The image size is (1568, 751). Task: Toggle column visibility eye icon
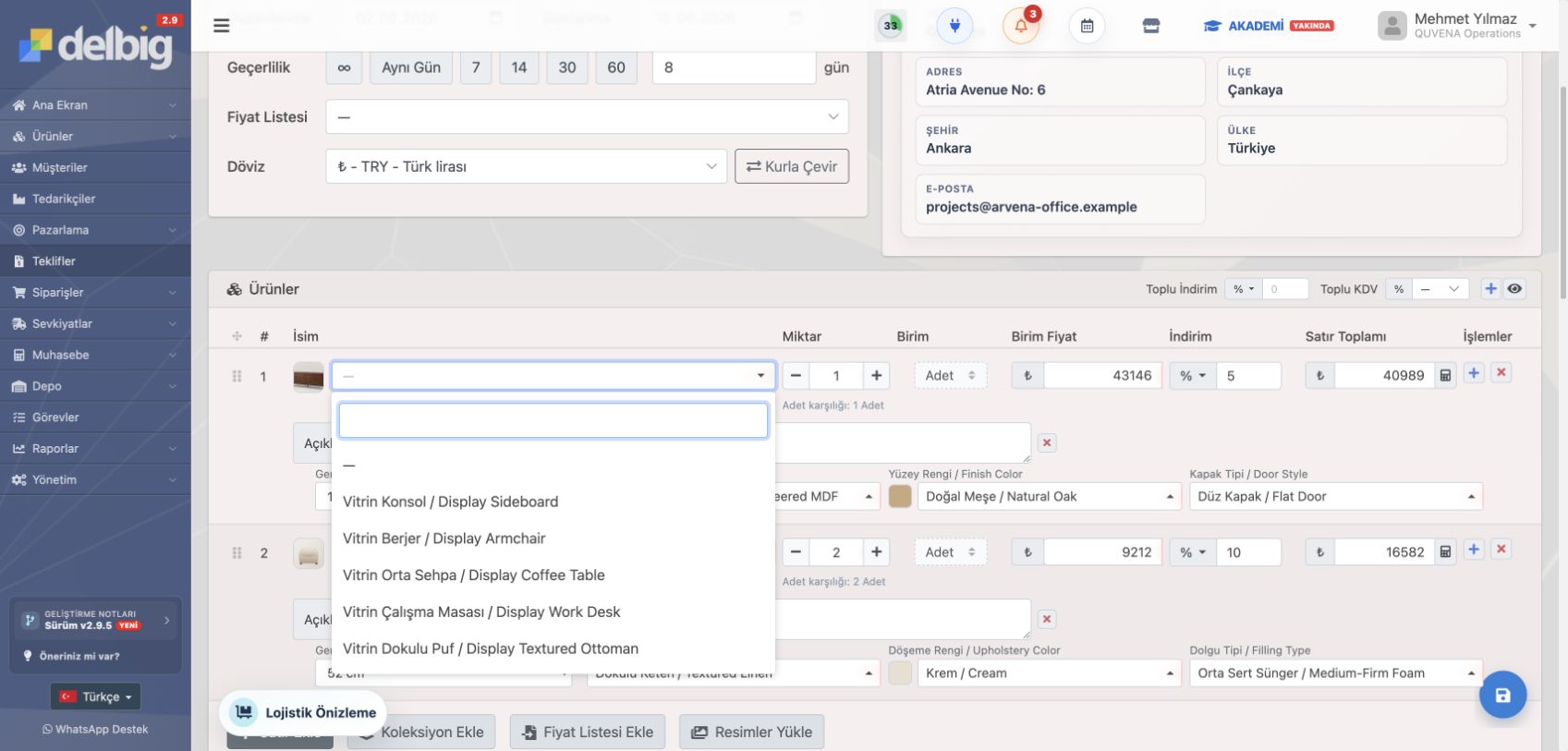click(1514, 289)
